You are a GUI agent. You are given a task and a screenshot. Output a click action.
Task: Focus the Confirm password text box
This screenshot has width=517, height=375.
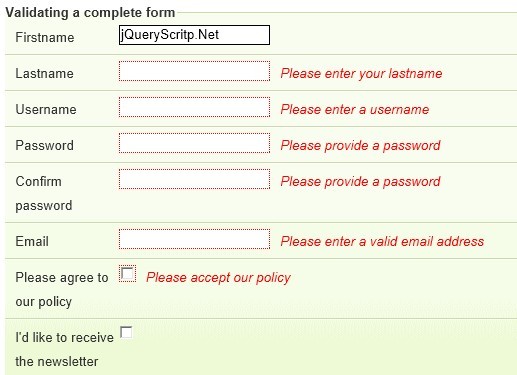(x=194, y=179)
